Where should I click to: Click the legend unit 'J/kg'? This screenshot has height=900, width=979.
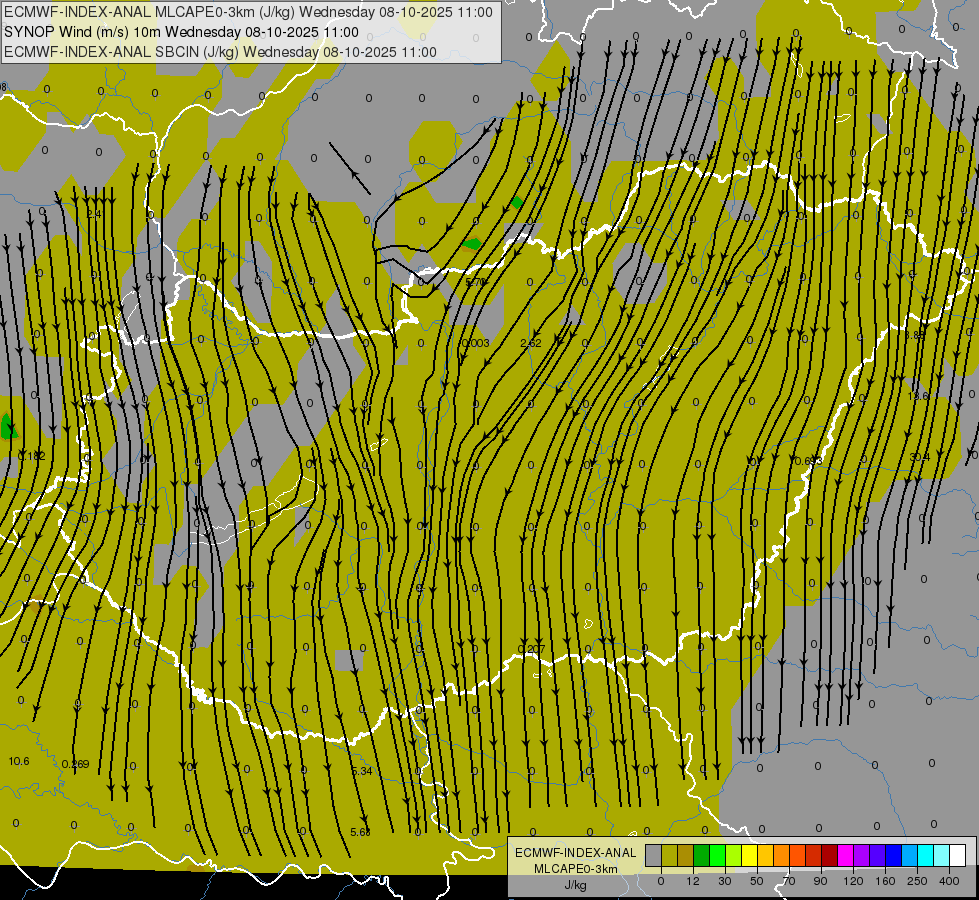[x=576, y=885]
